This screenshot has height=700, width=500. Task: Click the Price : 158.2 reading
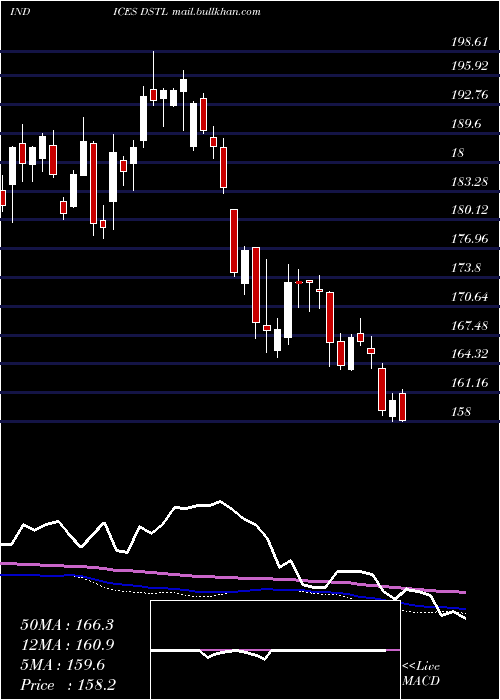[68, 685]
